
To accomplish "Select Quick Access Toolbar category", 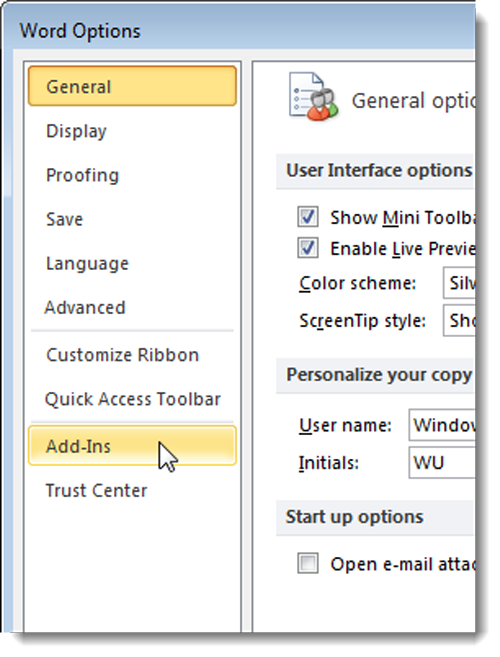I will [x=132, y=399].
